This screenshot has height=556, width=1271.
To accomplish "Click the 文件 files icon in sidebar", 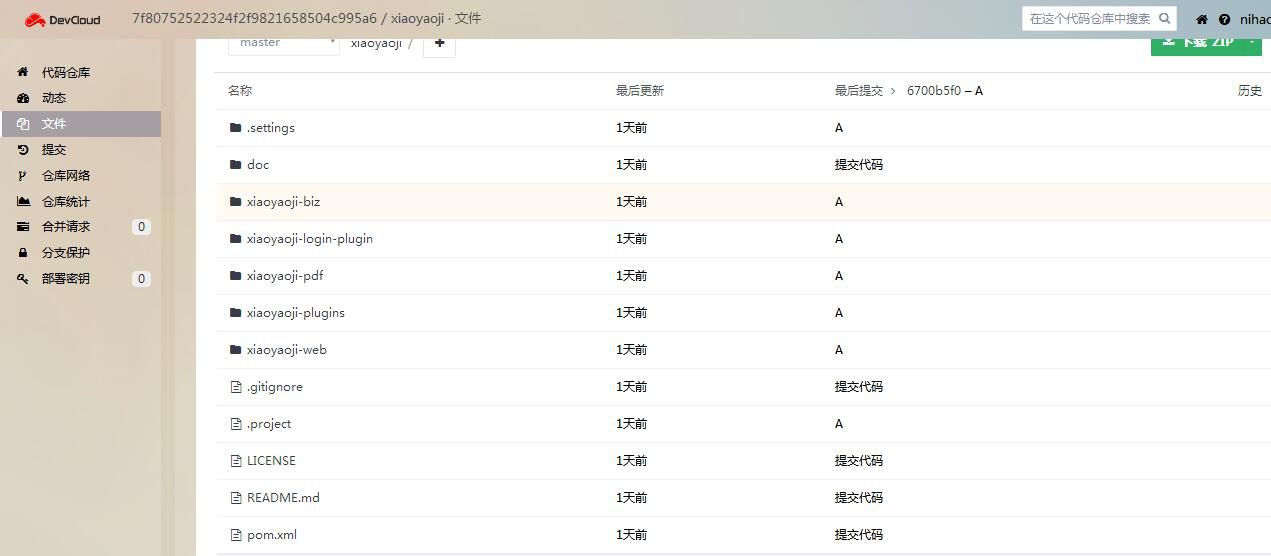I will (23, 124).
